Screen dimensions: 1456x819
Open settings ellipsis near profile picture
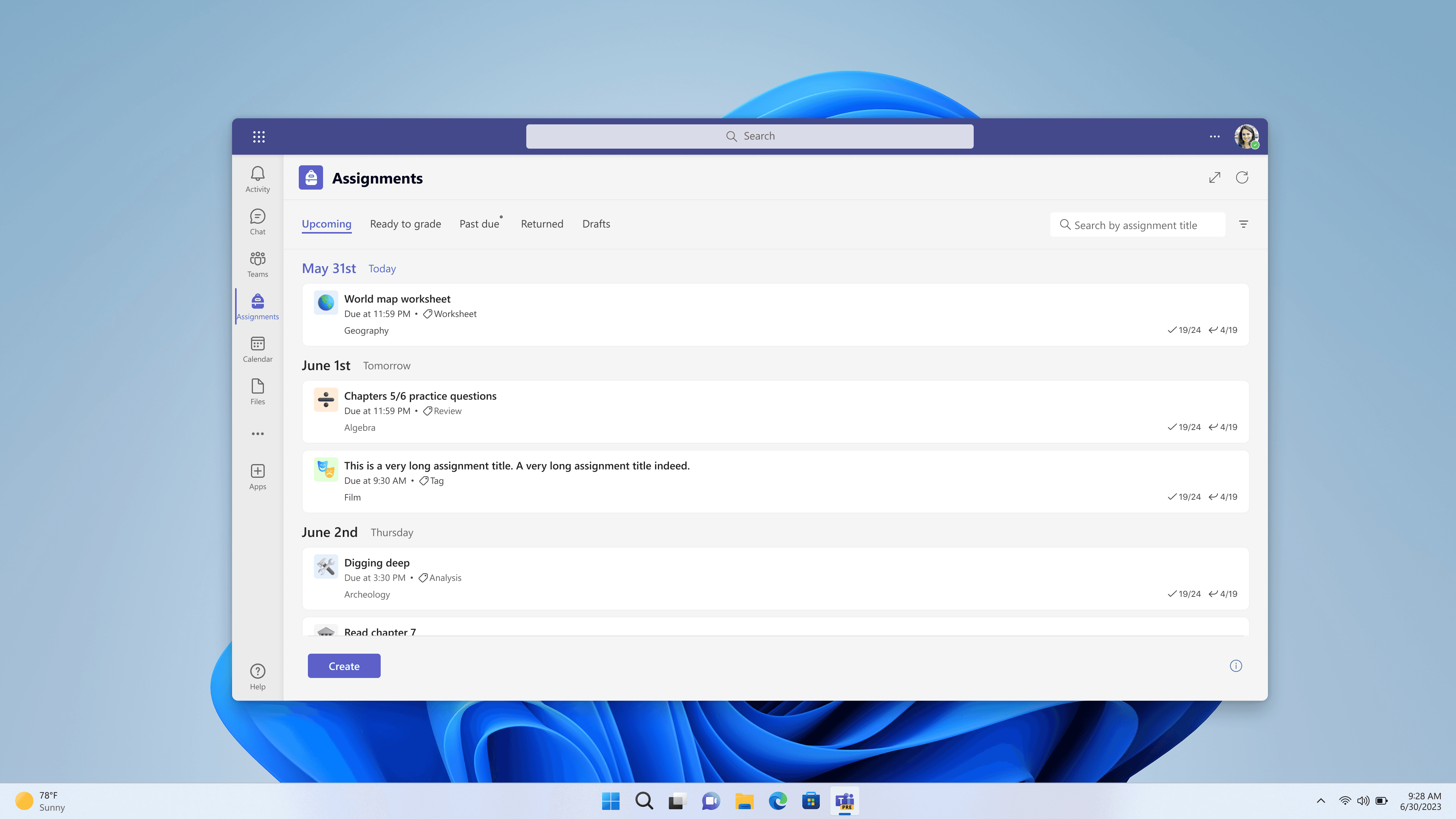coord(1214,136)
